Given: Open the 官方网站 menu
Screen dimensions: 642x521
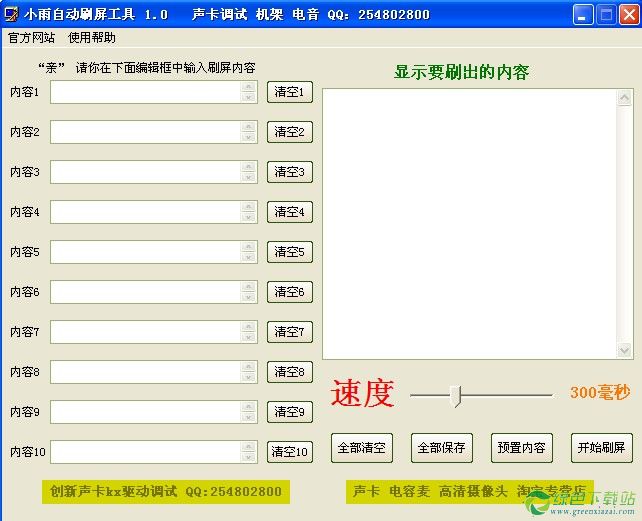Looking at the screenshot, I should 32,38.
